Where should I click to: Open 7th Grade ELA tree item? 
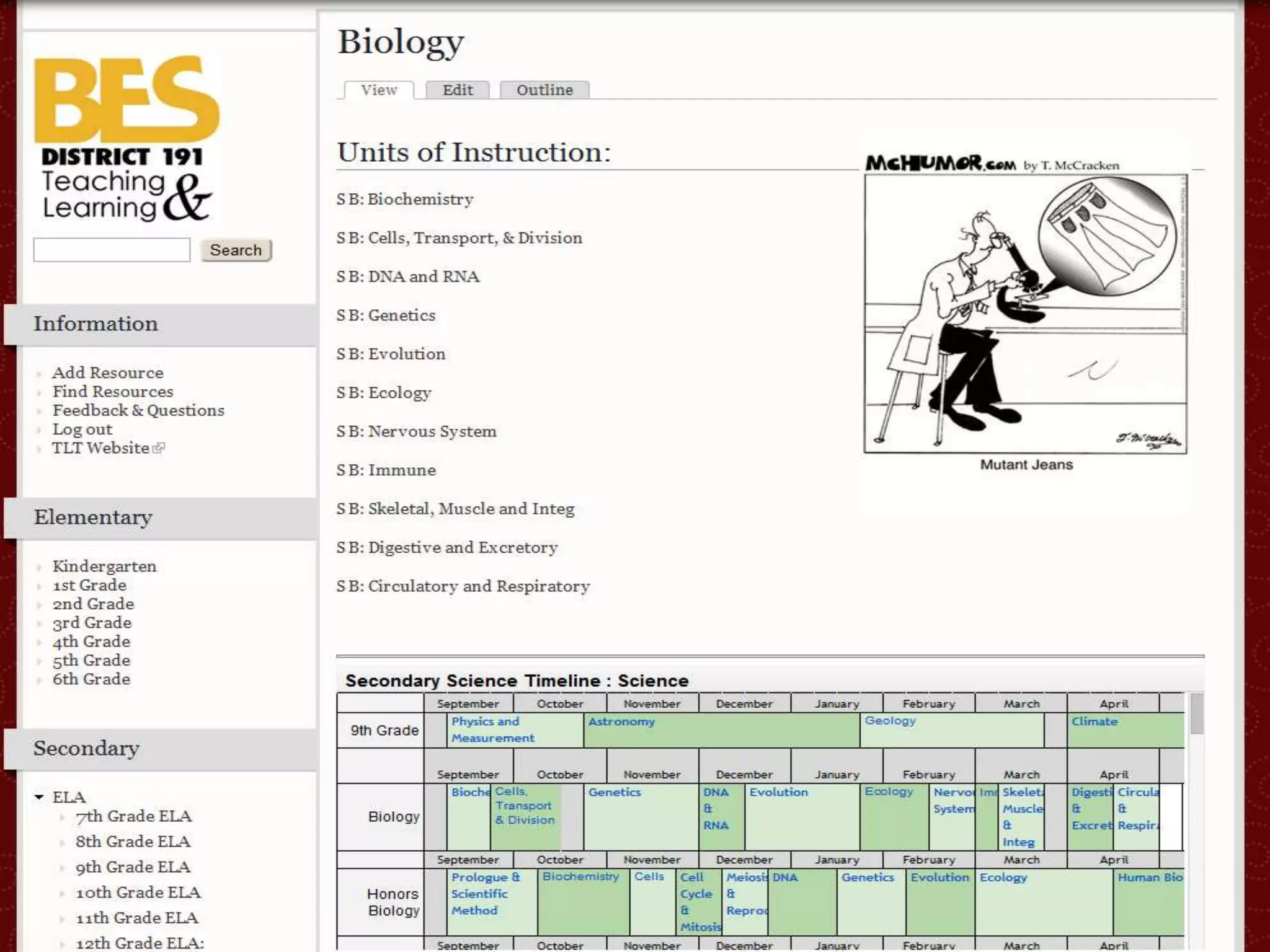tap(133, 816)
